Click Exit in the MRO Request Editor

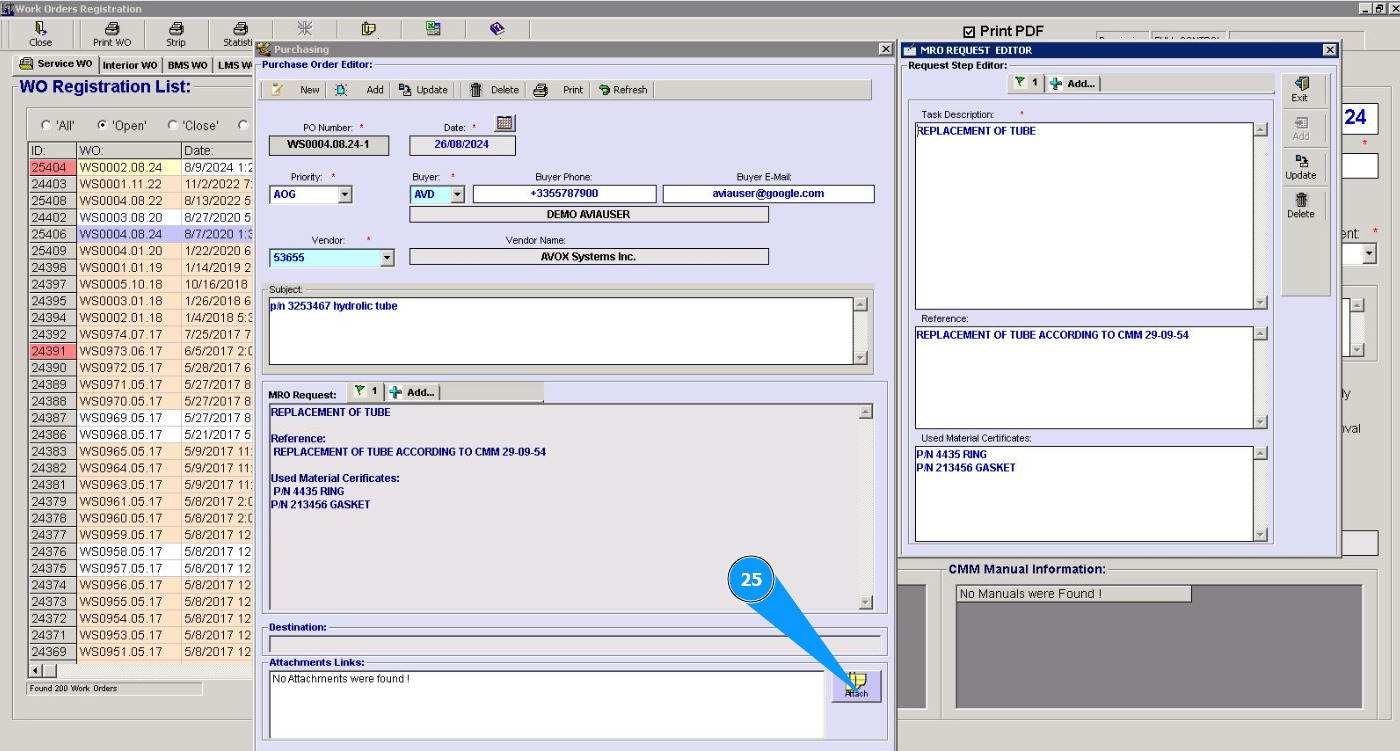point(1300,89)
